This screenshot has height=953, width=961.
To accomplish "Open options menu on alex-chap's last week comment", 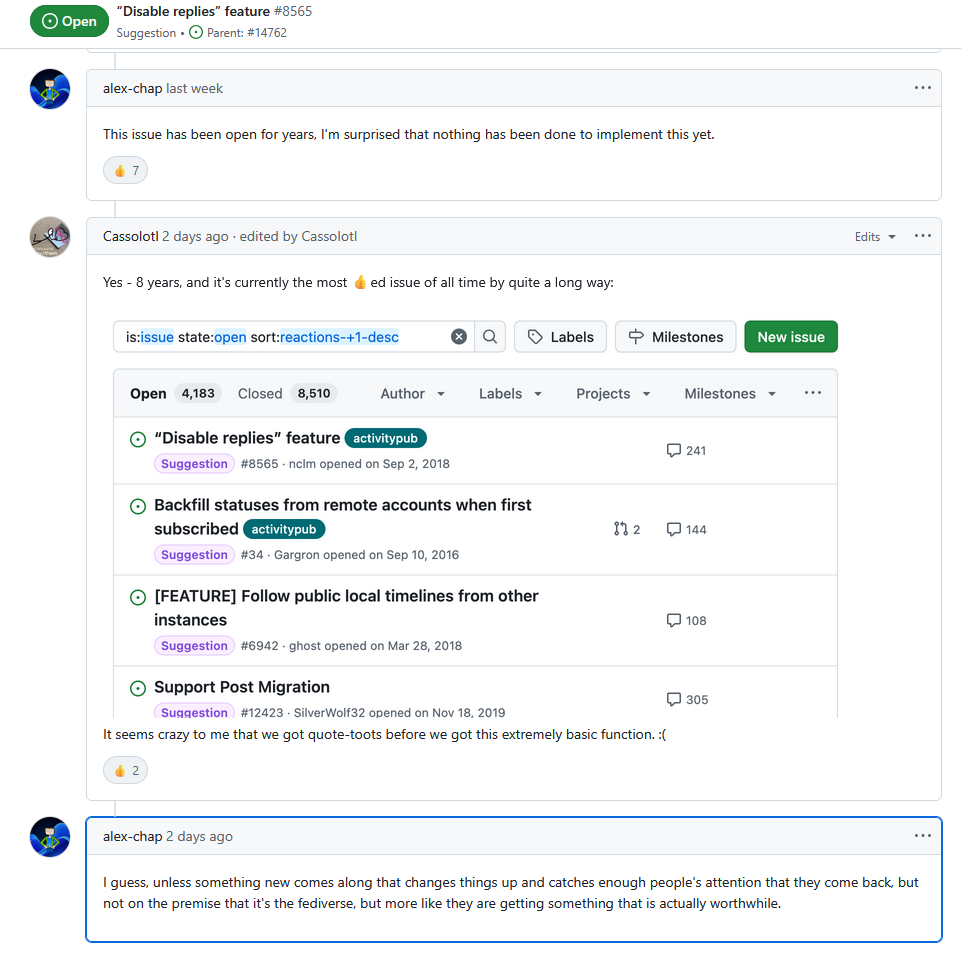I will 922,88.
